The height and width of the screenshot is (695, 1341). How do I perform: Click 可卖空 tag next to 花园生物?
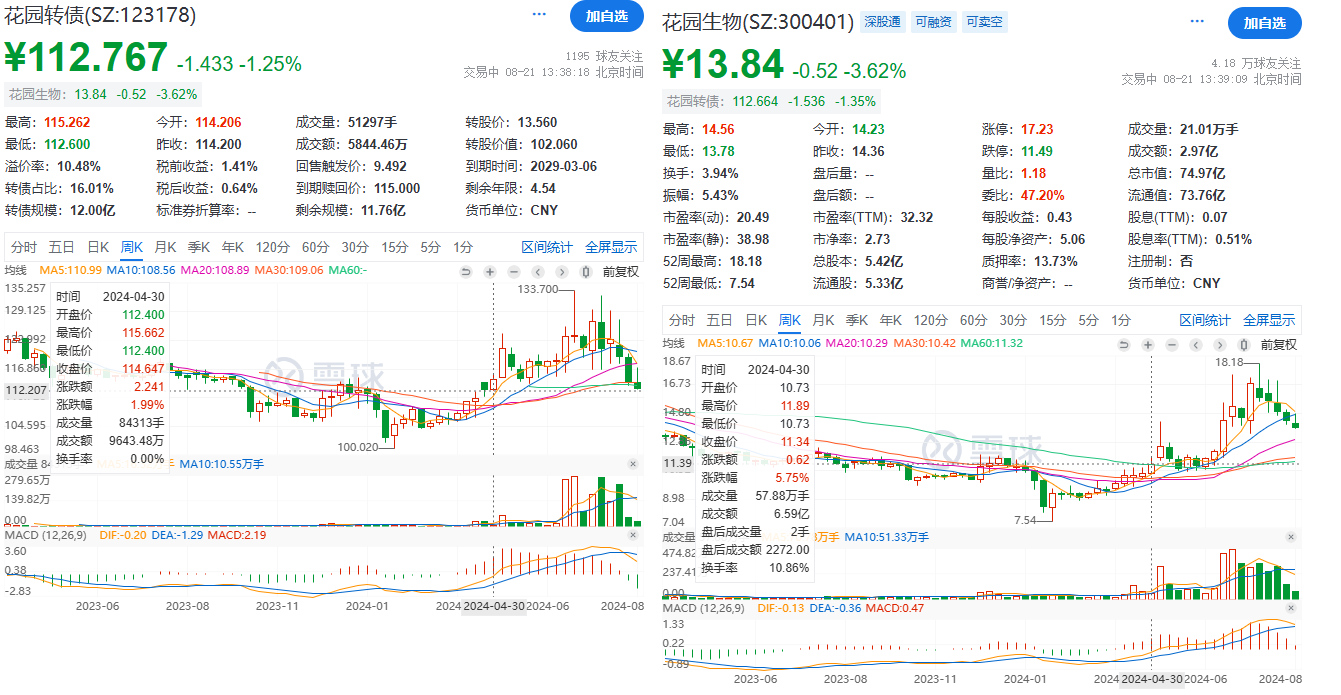[x=984, y=21]
